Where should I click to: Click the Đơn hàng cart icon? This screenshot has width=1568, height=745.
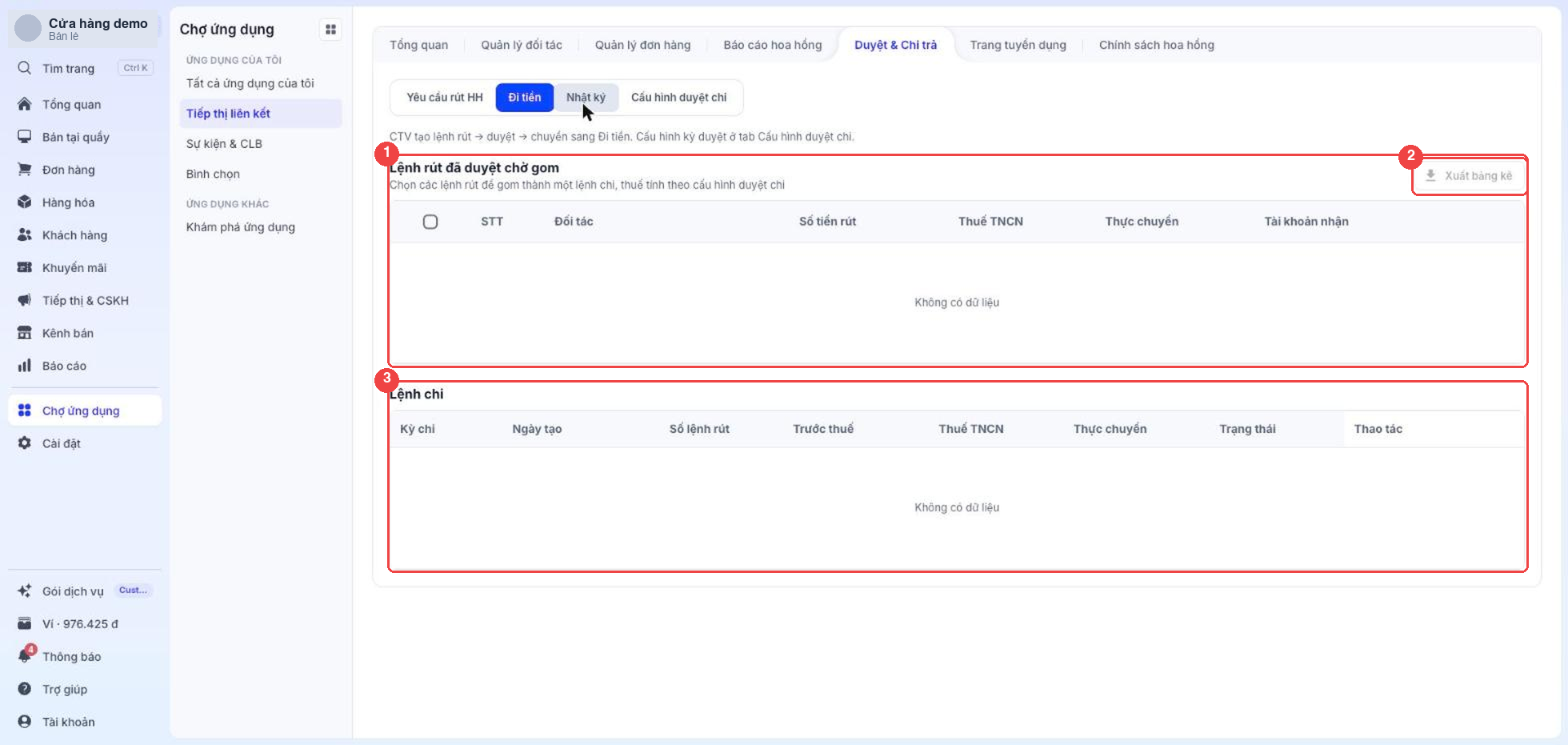pos(25,170)
